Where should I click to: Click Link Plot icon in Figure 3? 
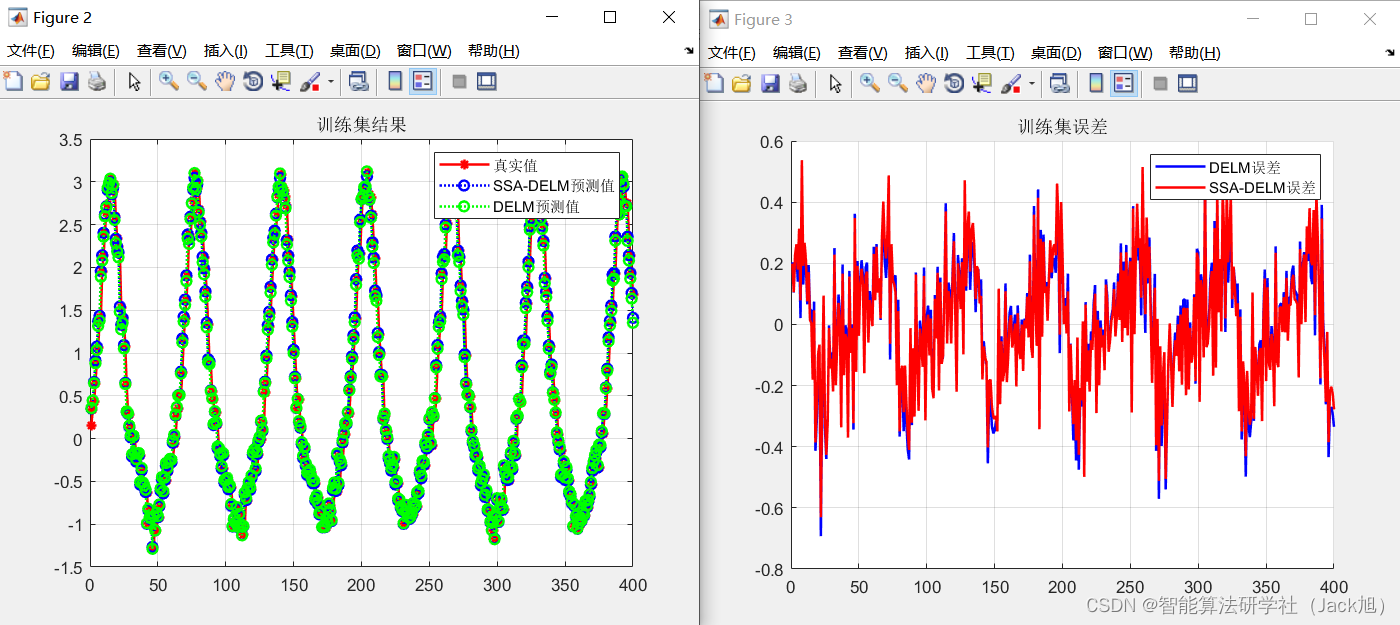(x=1059, y=83)
